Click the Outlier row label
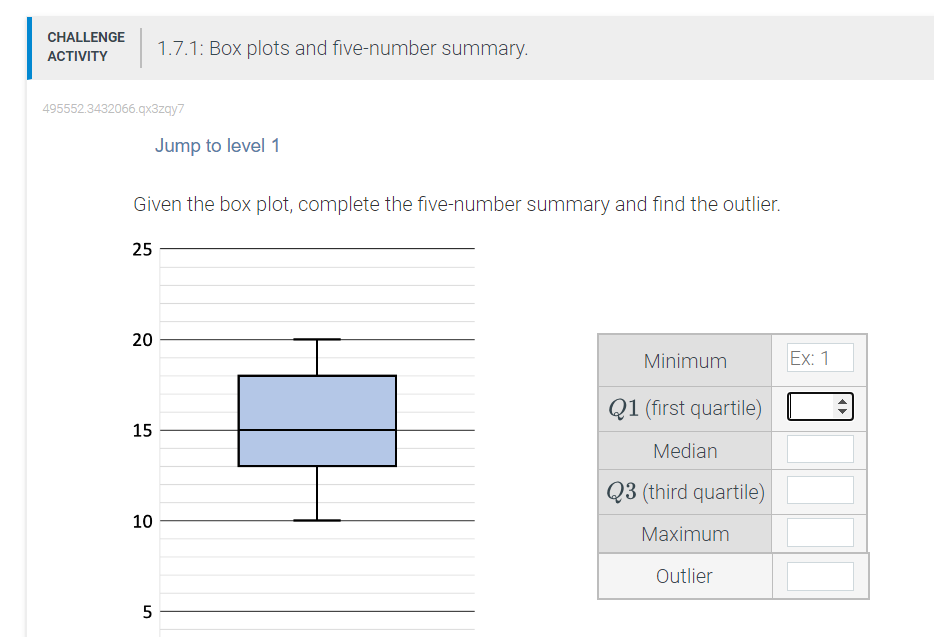Image resolution: width=934 pixels, height=637 pixels. tap(684, 576)
